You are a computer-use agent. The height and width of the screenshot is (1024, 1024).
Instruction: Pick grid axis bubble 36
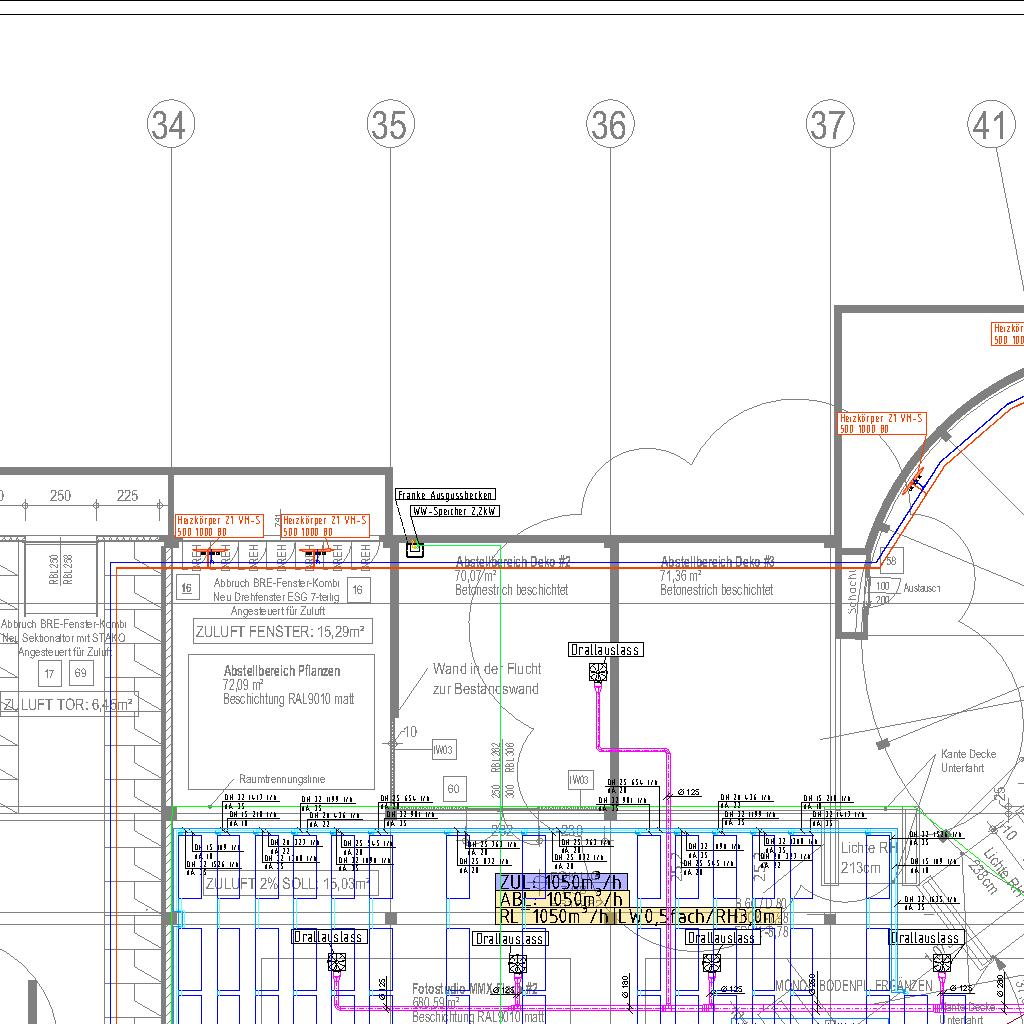609,125
